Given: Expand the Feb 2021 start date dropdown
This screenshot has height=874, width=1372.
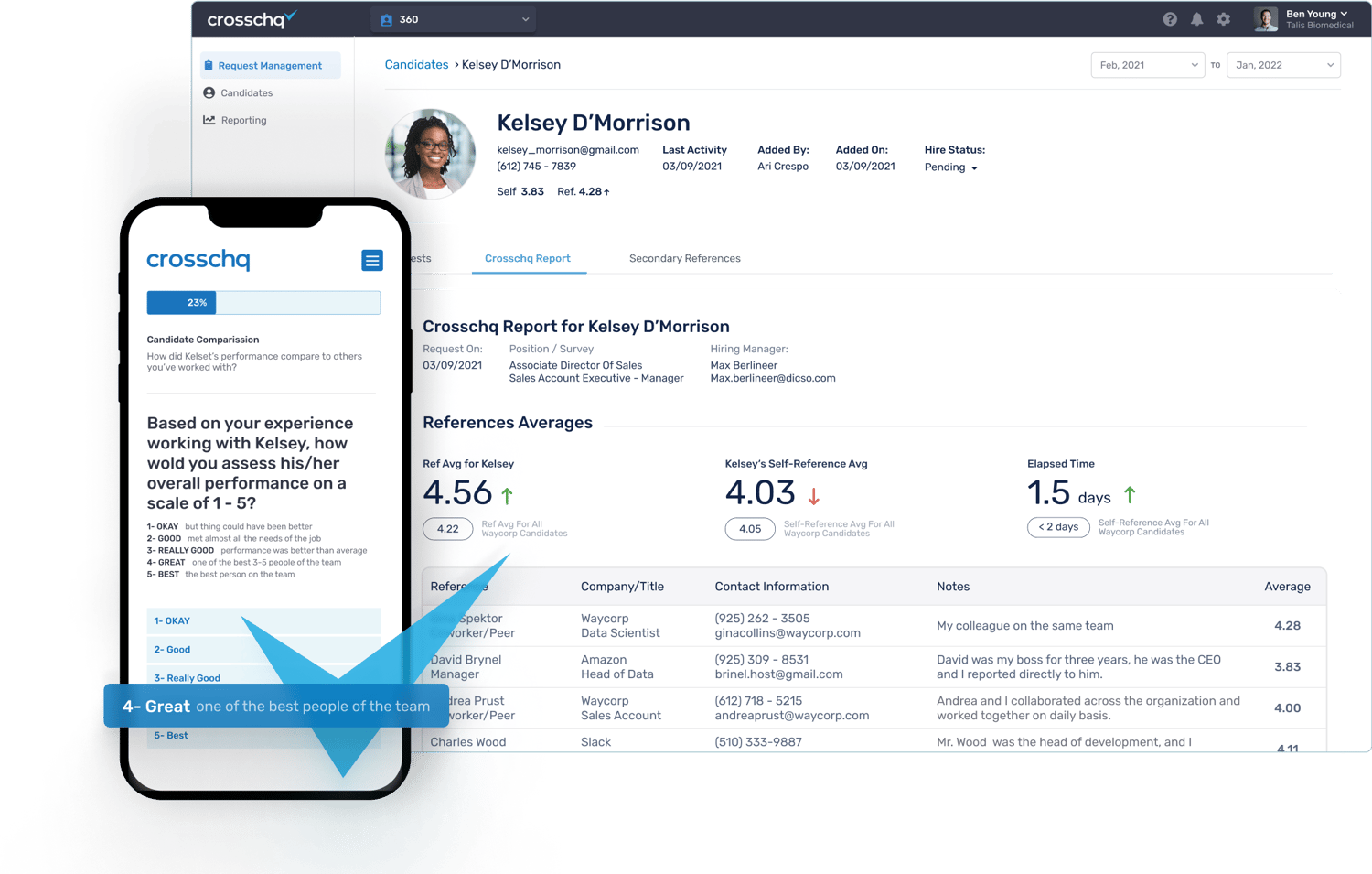Looking at the screenshot, I should [x=1147, y=65].
